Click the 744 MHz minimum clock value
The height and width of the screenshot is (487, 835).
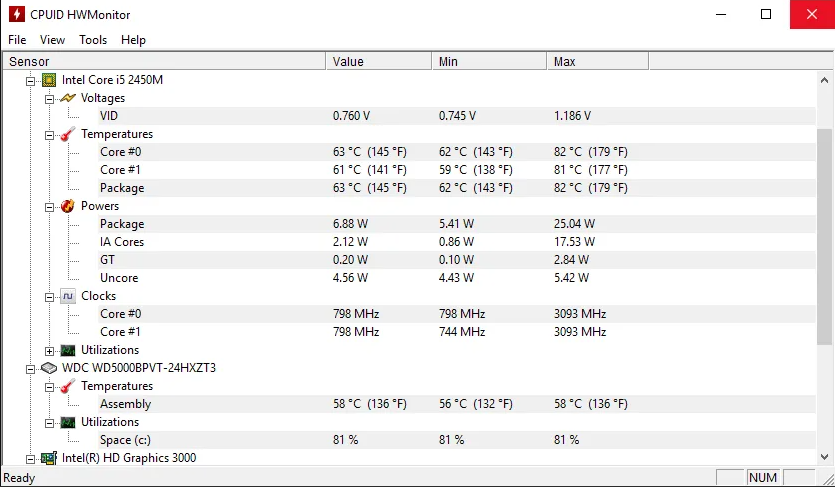[462, 332]
